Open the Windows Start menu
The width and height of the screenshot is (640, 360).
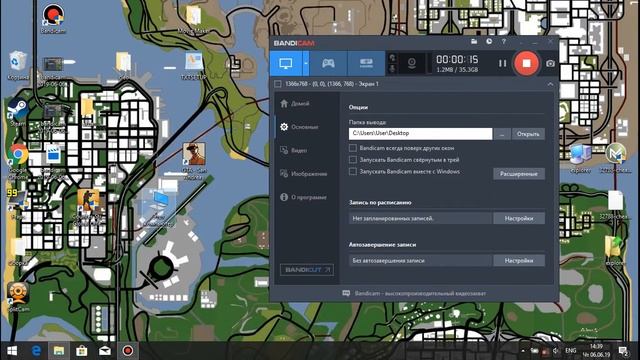[12, 351]
